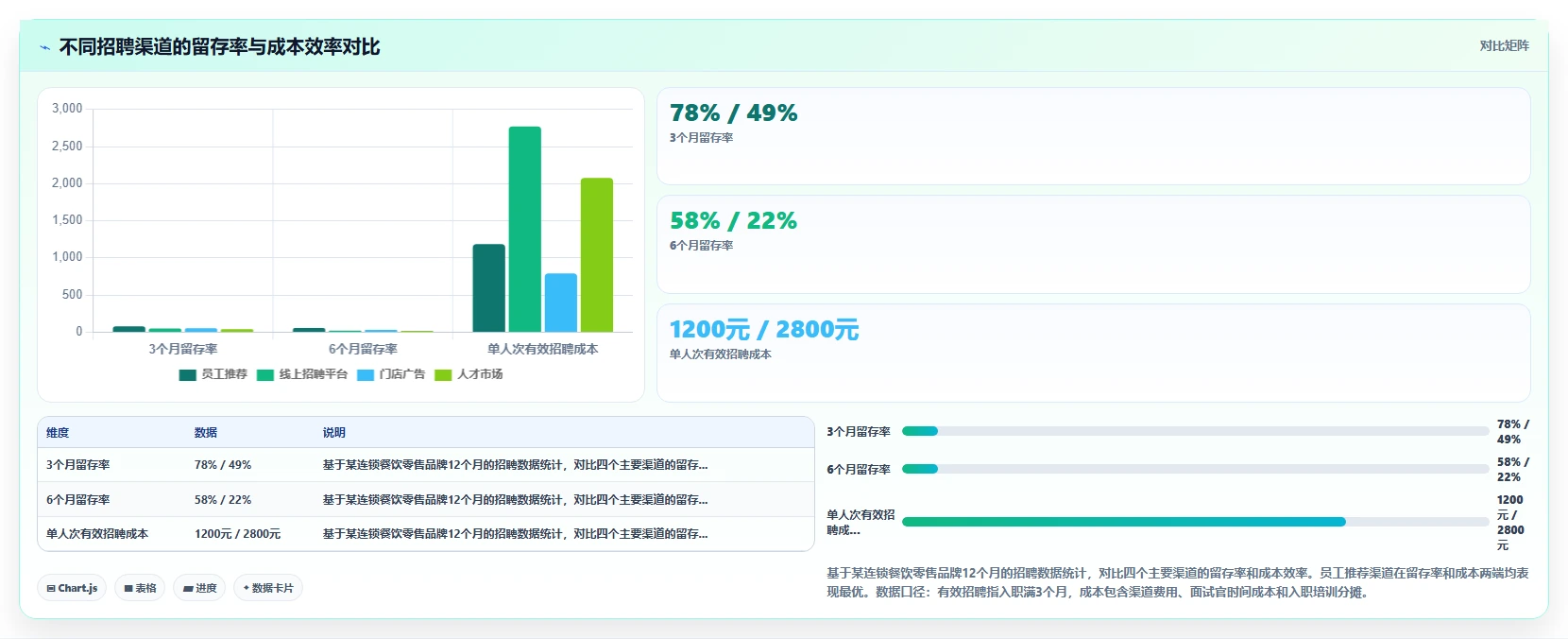
Task: Click the 78% / 49% progress value text
Action: point(1512,432)
